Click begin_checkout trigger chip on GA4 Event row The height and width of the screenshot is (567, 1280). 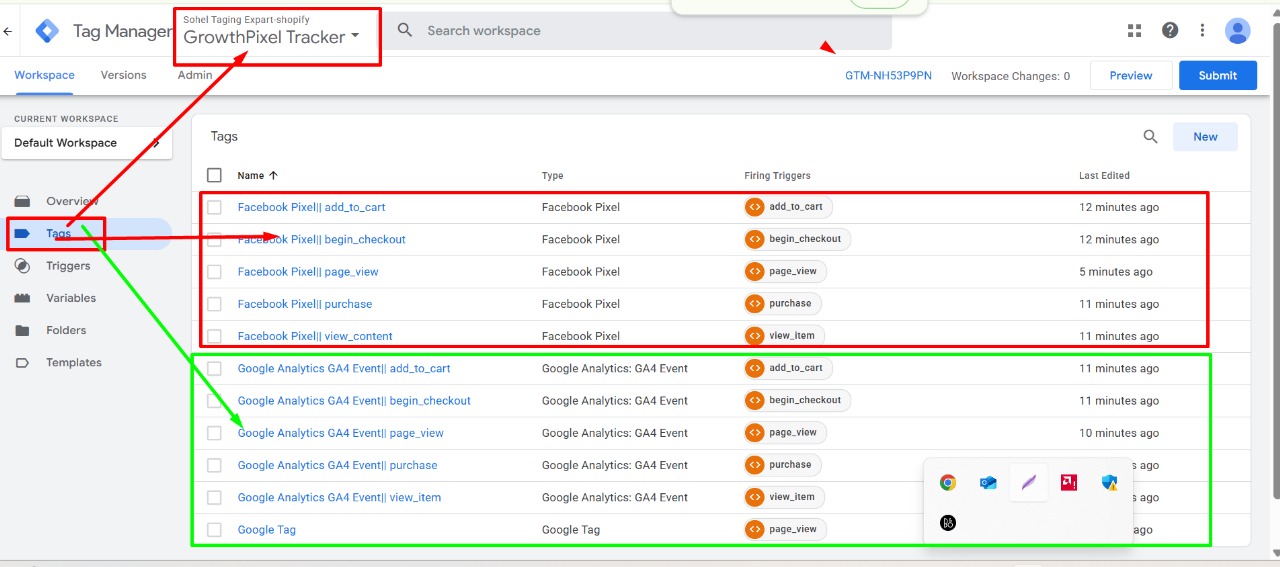798,400
